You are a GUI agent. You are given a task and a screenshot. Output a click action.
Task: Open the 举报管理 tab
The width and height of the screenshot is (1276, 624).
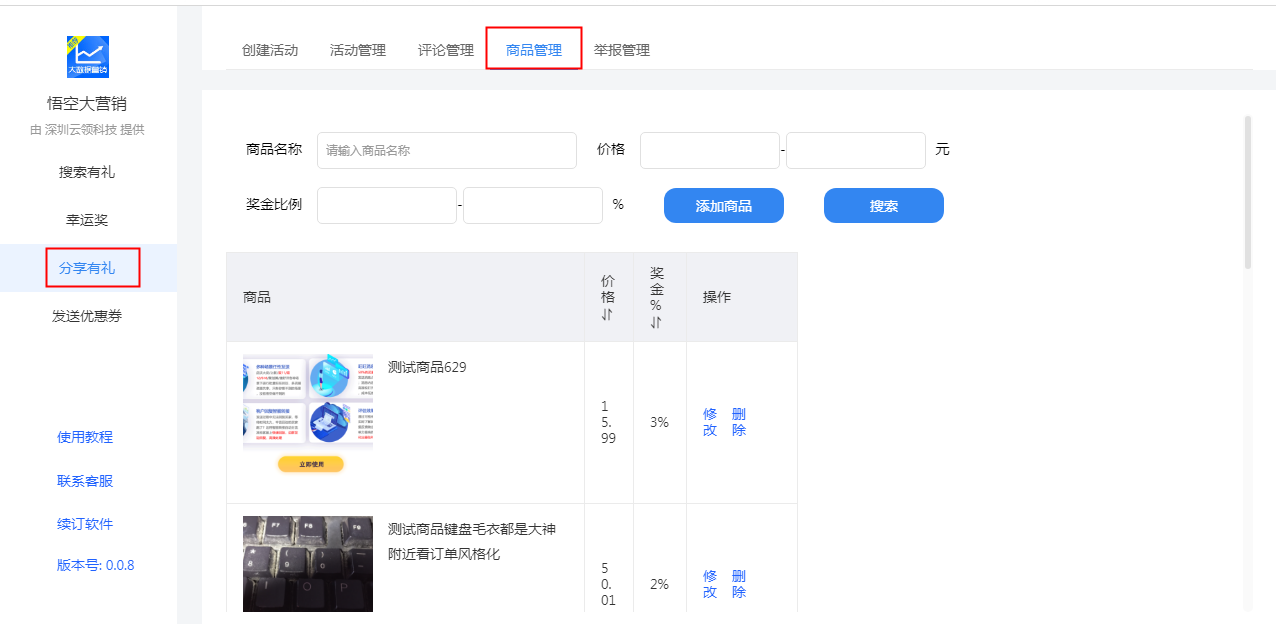pos(622,50)
